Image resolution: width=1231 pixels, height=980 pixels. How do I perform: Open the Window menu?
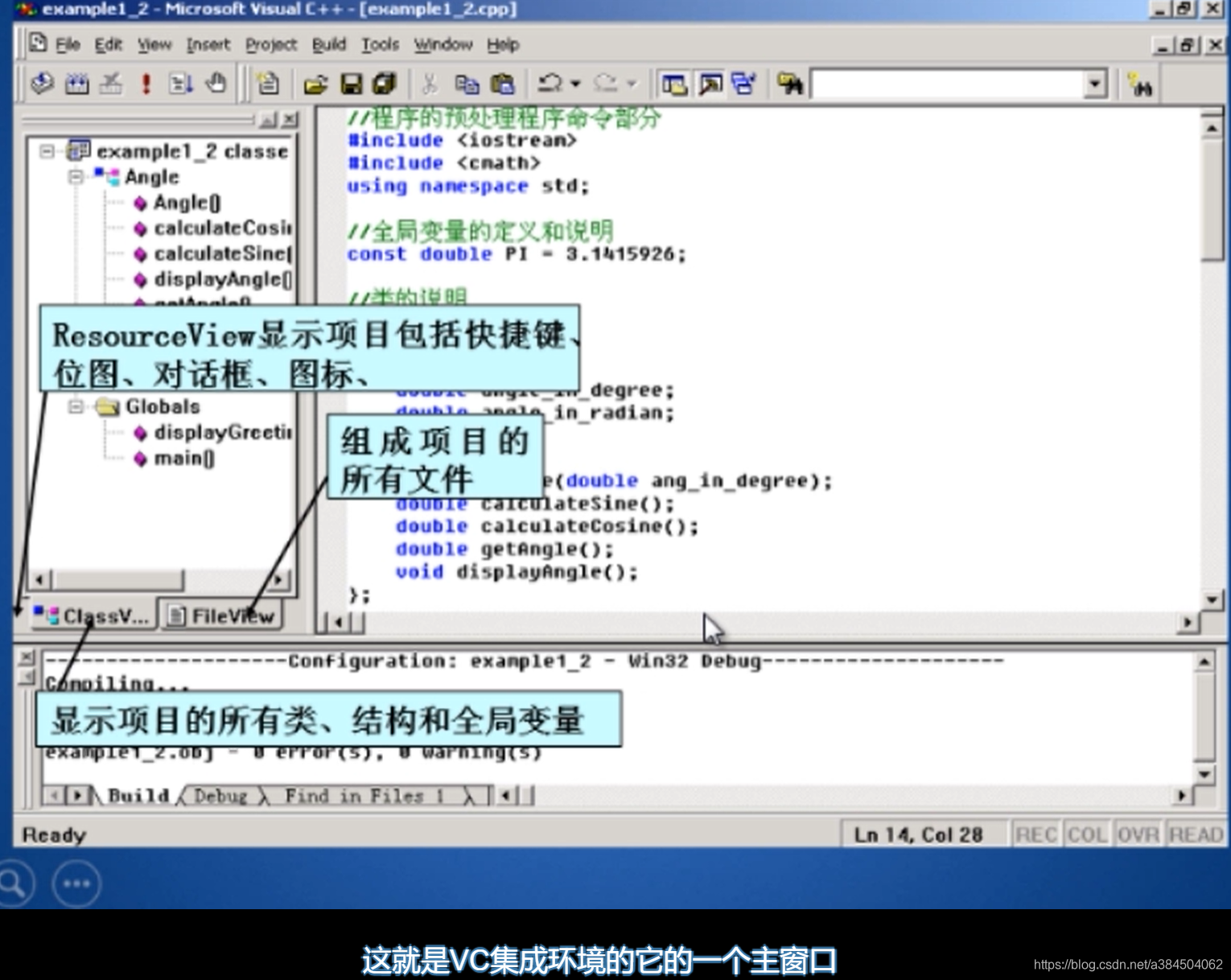tap(443, 44)
